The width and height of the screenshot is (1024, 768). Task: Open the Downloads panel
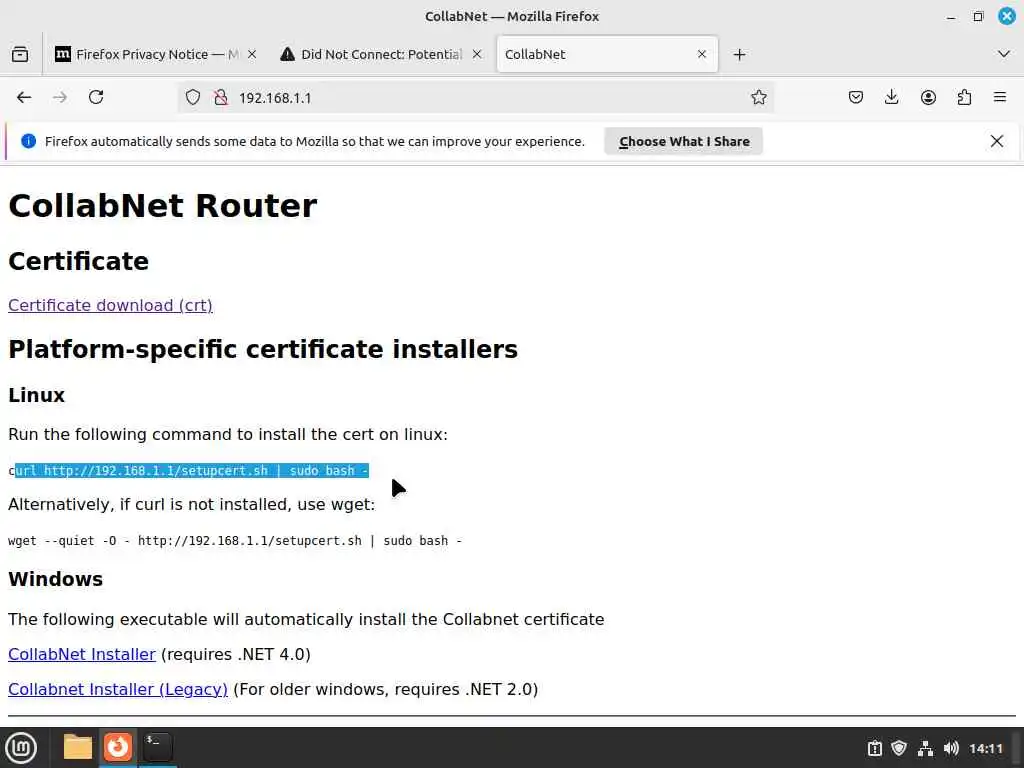click(891, 97)
